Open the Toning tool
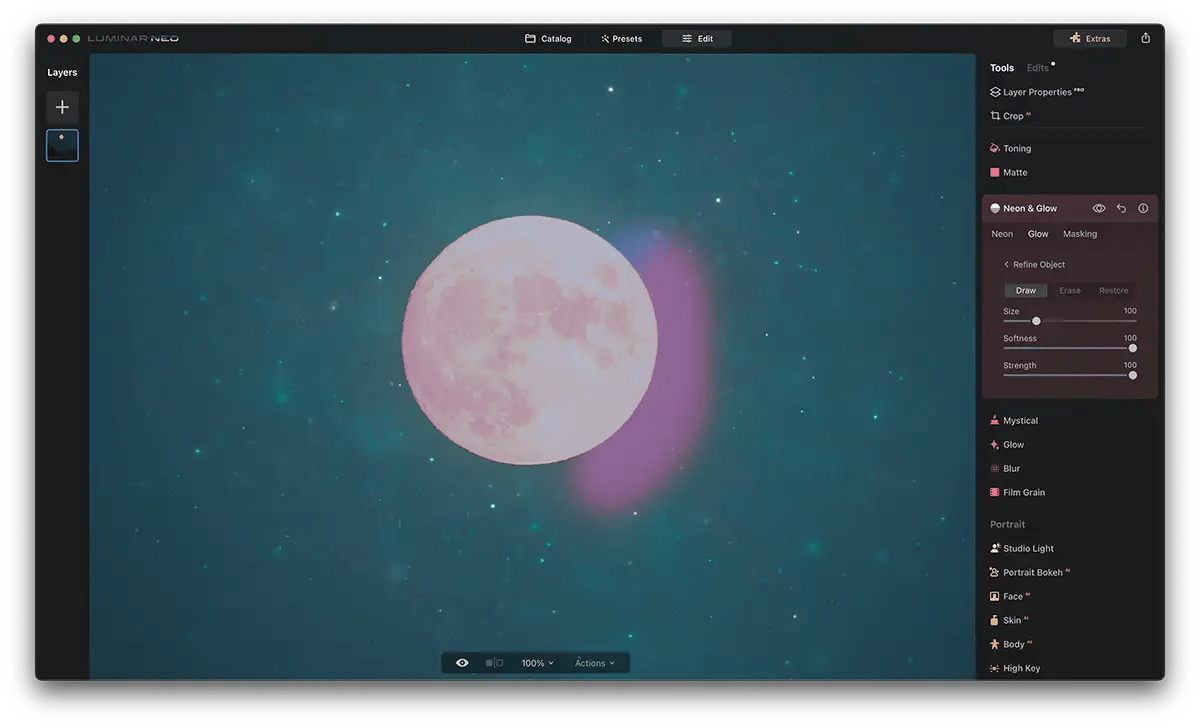The image size is (1200, 727). click(x=1010, y=148)
